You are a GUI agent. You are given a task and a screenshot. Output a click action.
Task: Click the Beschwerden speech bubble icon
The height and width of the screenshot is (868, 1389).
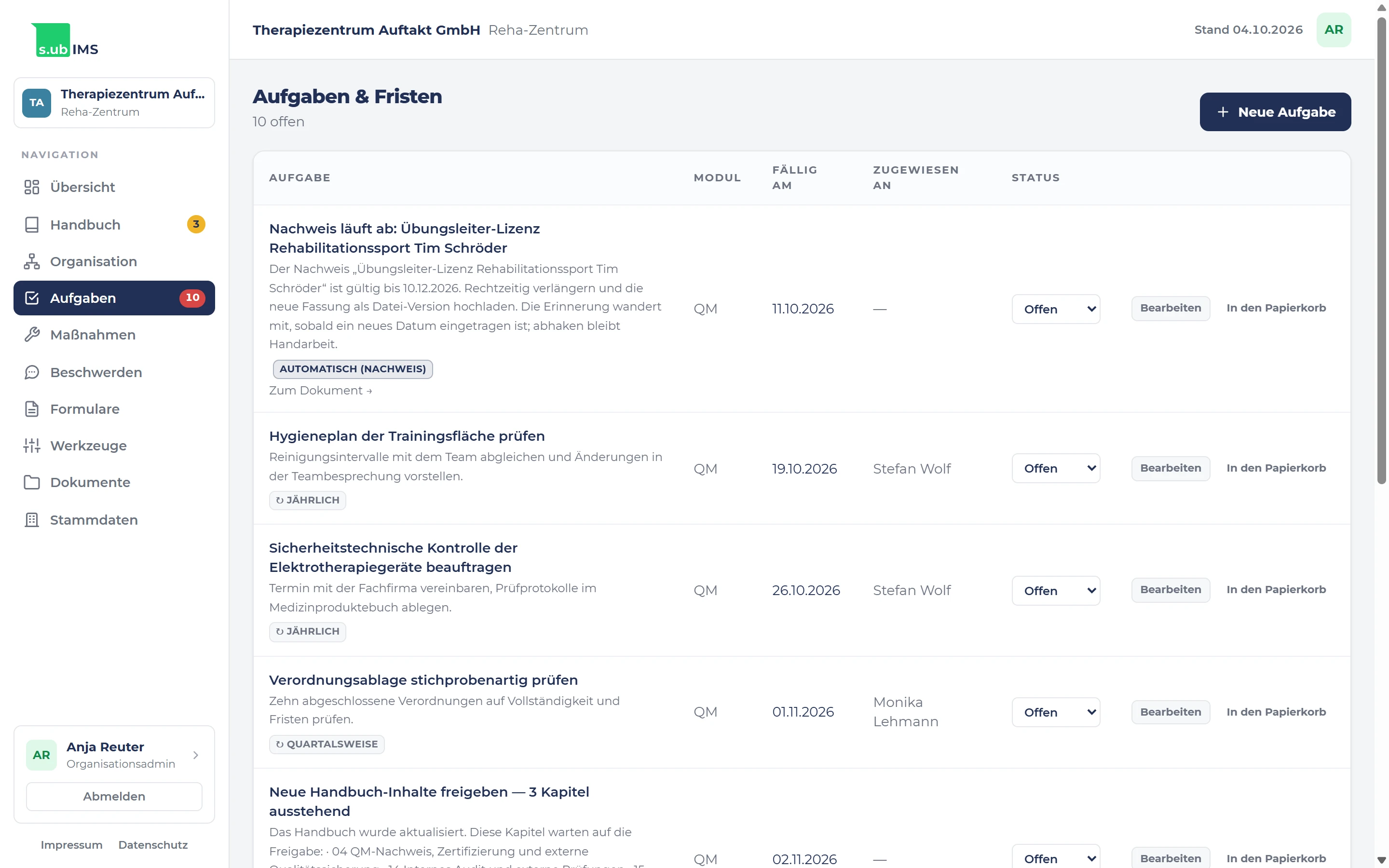31,372
